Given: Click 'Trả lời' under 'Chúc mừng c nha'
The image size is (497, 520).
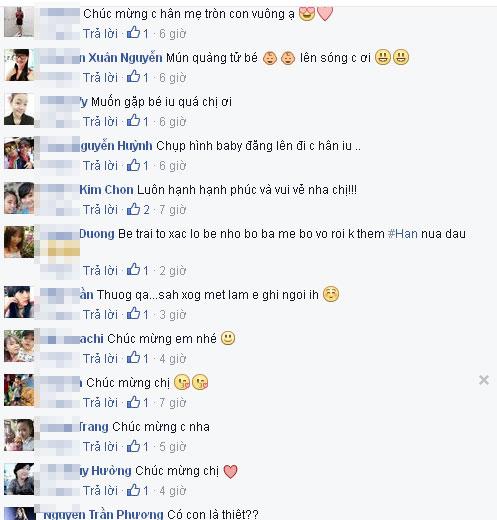Looking at the screenshot, I should (100, 447).
